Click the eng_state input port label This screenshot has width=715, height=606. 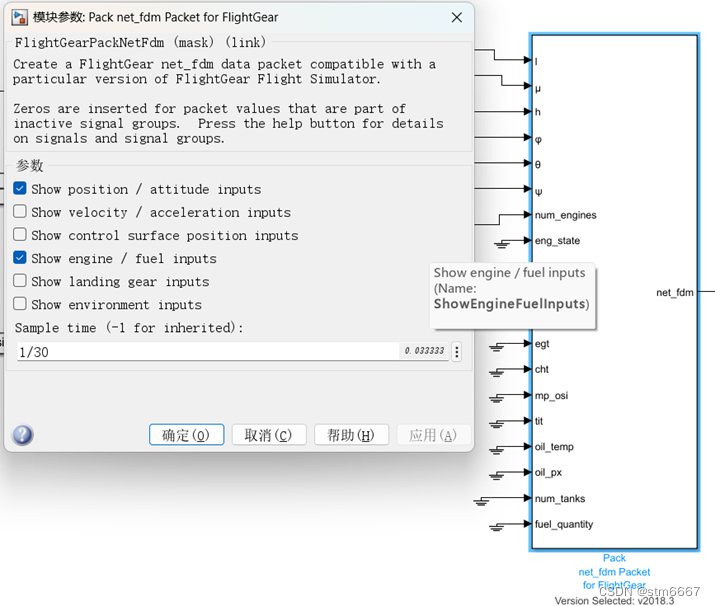[x=557, y=240]
